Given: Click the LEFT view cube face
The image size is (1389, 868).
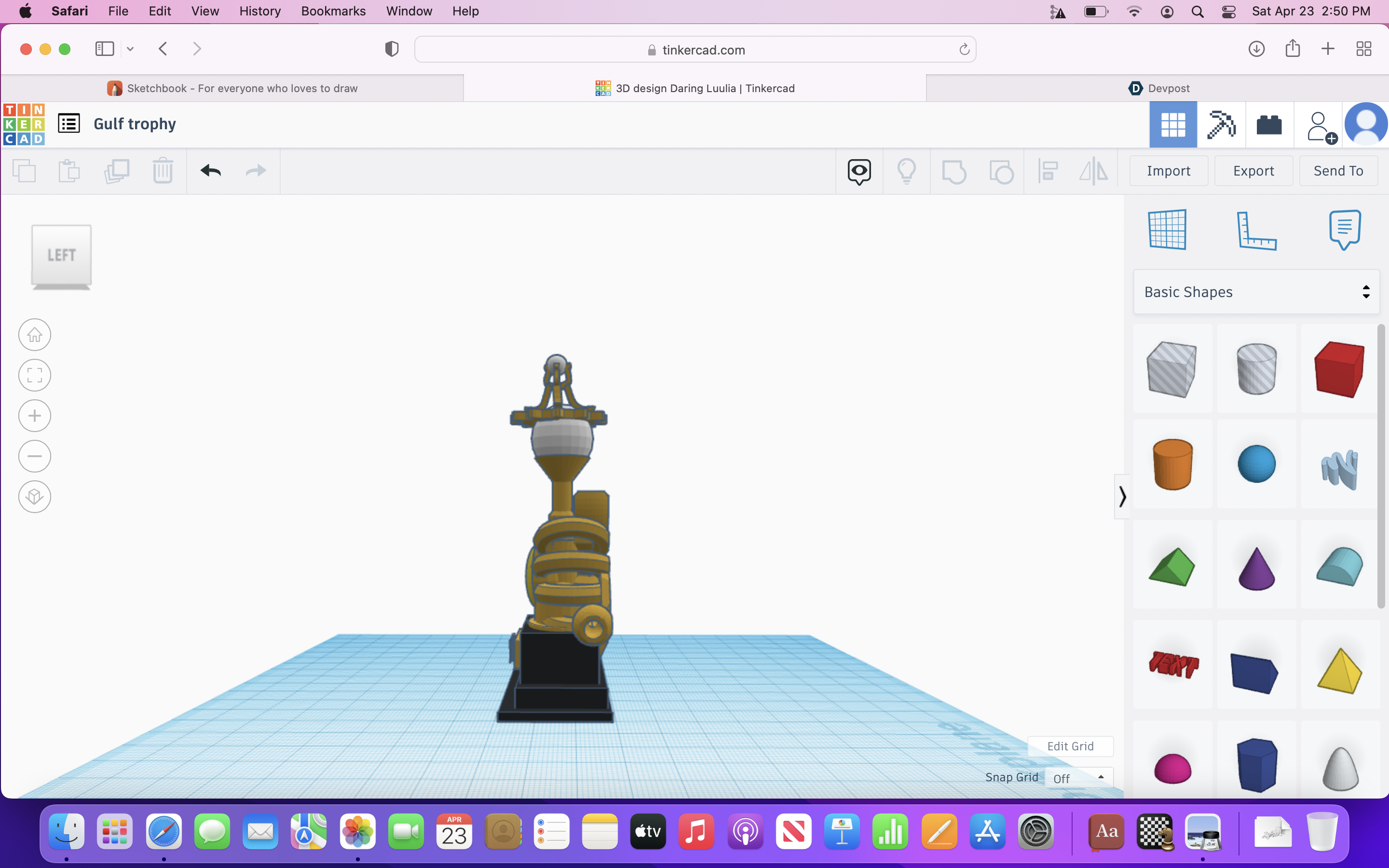Looking at the screenshot, I should [x=61, y=255].
